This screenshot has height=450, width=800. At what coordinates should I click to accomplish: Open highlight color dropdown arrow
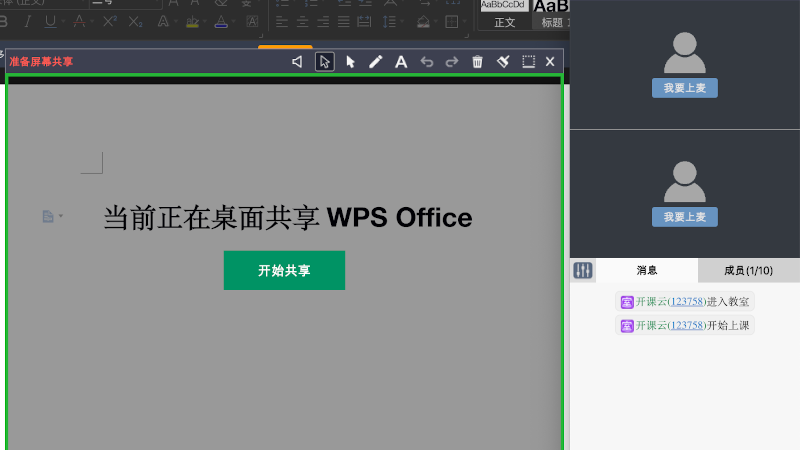tap(205, 21)
